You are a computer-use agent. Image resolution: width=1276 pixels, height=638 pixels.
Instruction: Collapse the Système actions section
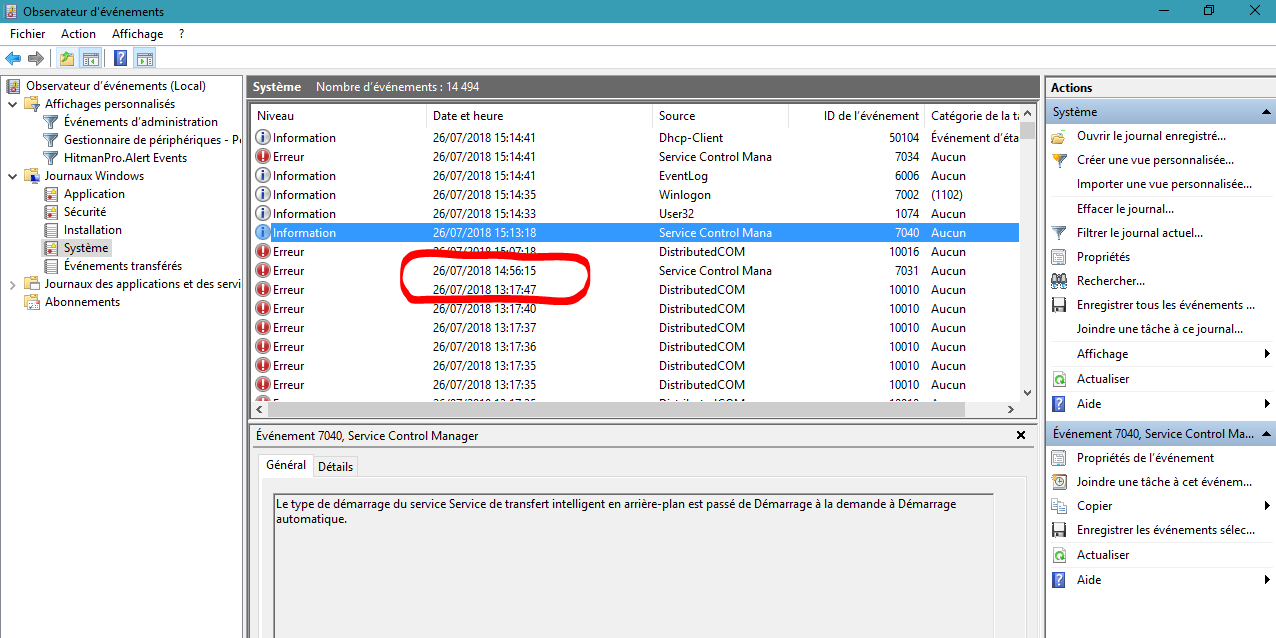[x=1266, y=112]
